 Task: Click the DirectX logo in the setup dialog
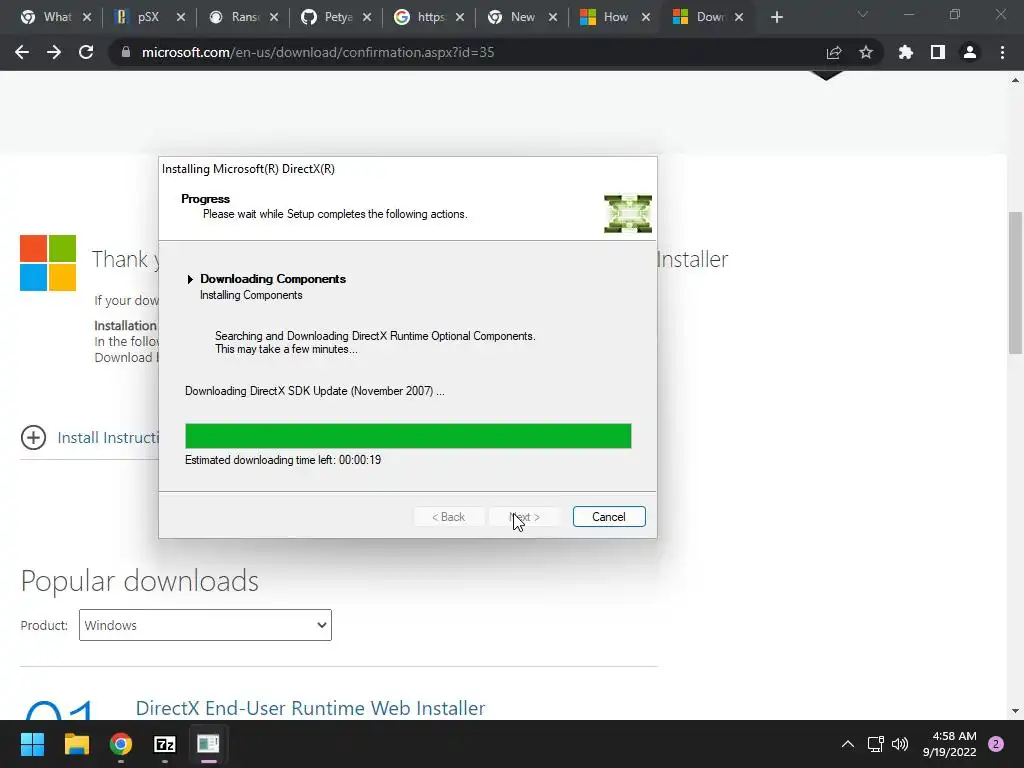coord(628,214)
